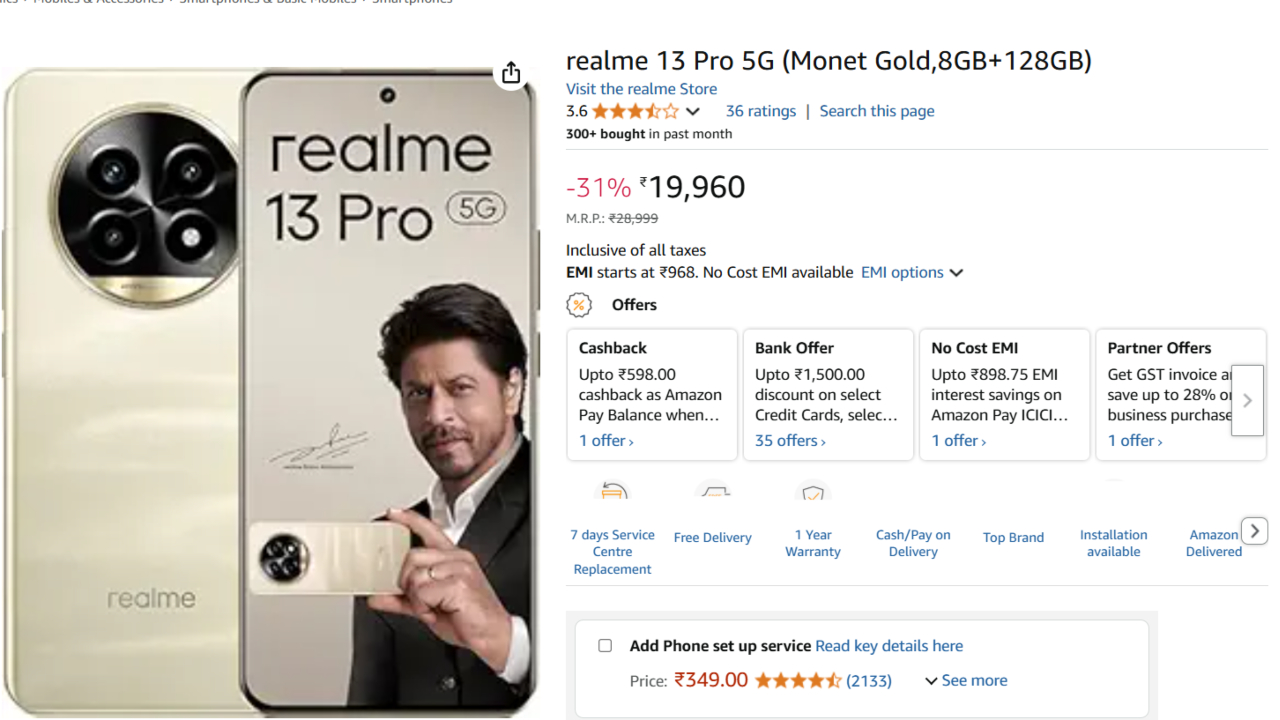The height and width of the screenshot is (720, 1280).
Task: Click the share icon on product image
Action: click(x=511, y=73)
